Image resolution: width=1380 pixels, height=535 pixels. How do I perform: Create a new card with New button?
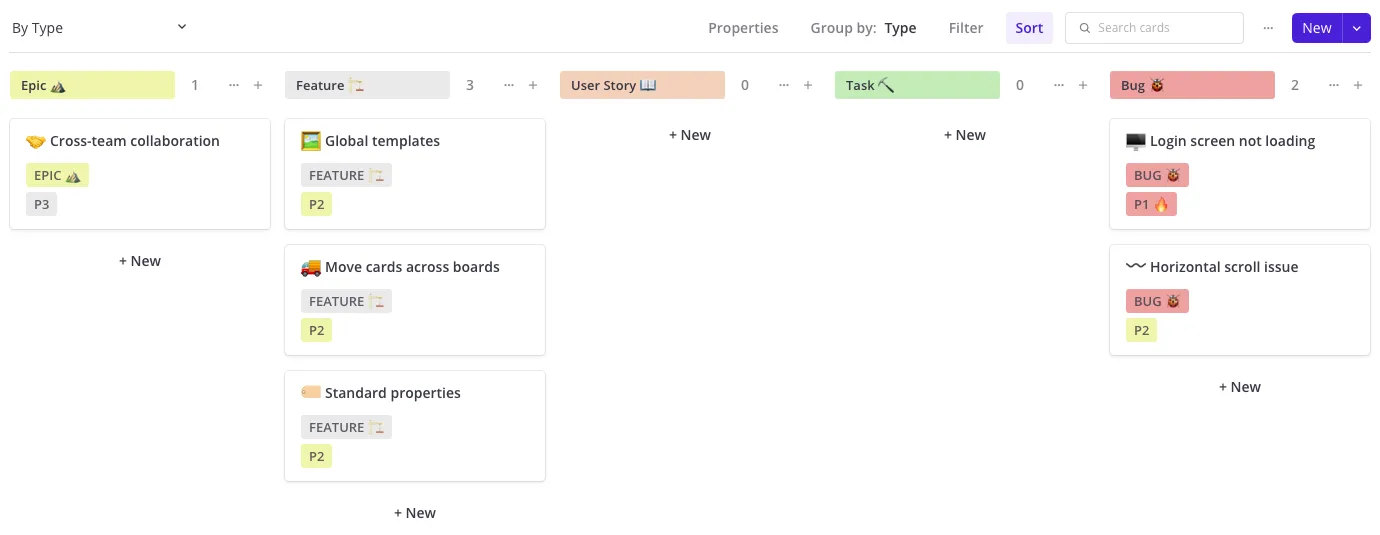point(1317,28)
